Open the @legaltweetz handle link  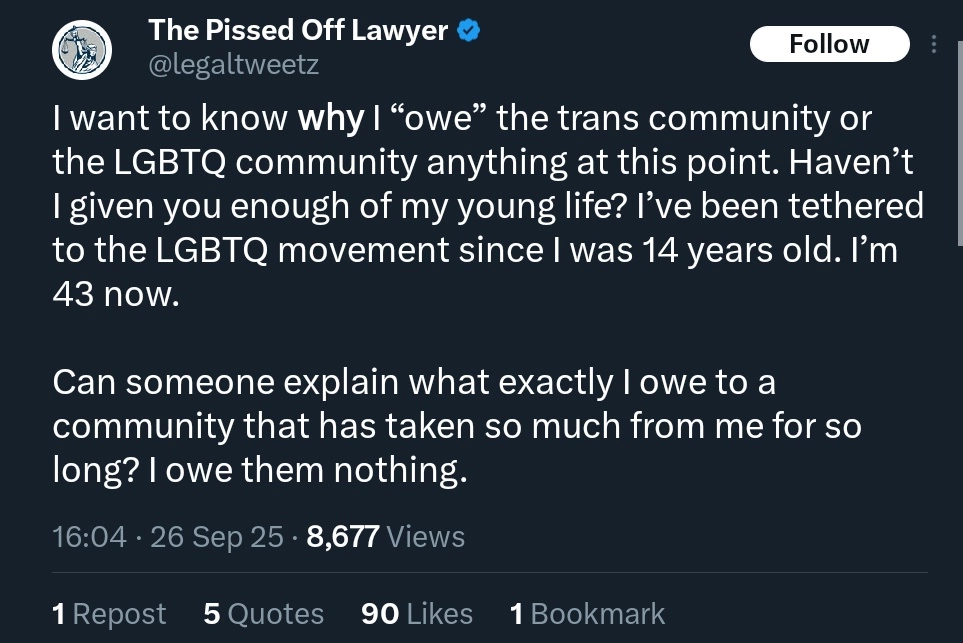point(234,65)
